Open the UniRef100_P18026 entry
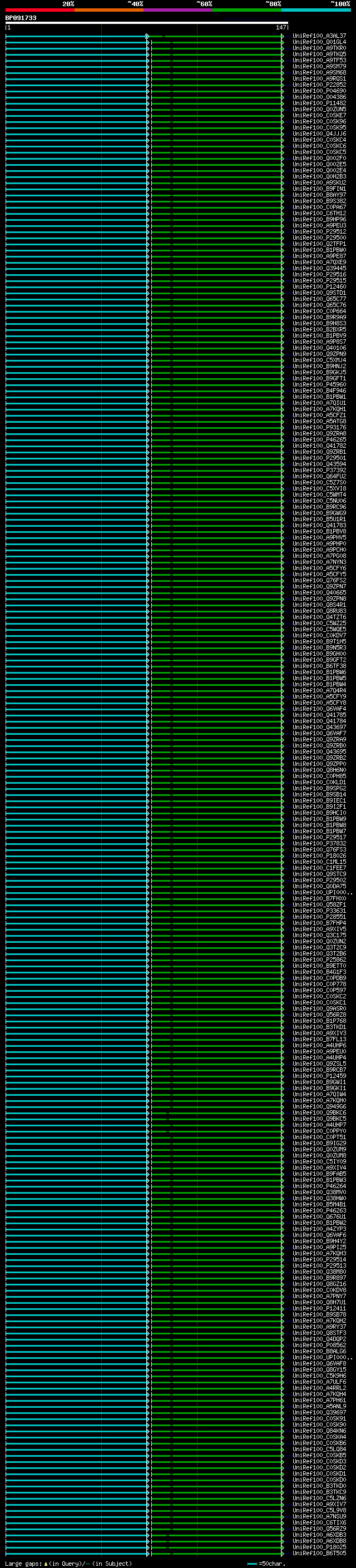Viewport: 356px width, 1568px height. (x=319, y=856)
